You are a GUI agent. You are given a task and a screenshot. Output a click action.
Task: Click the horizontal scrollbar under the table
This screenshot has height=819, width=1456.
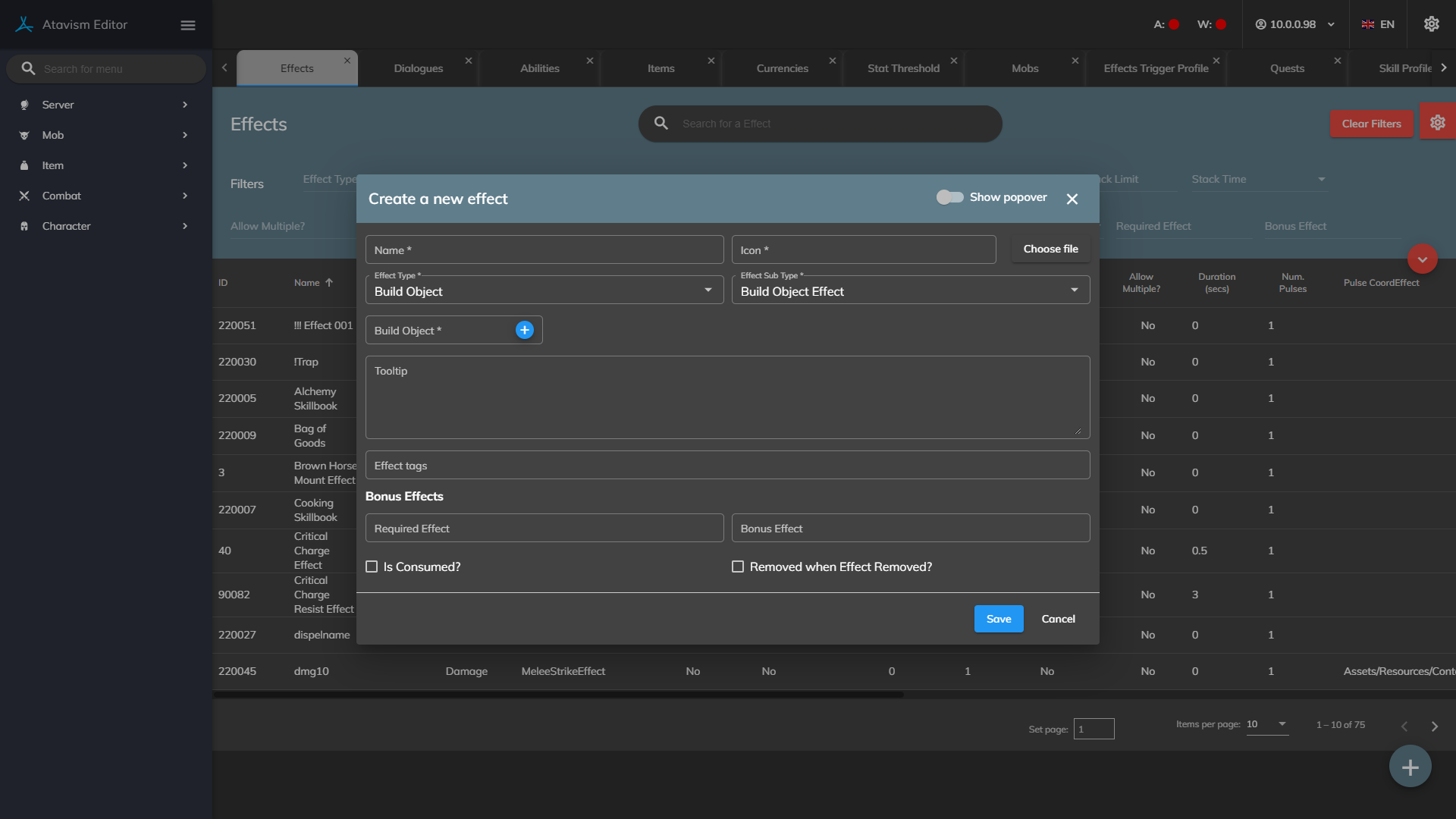coord(558,695)
